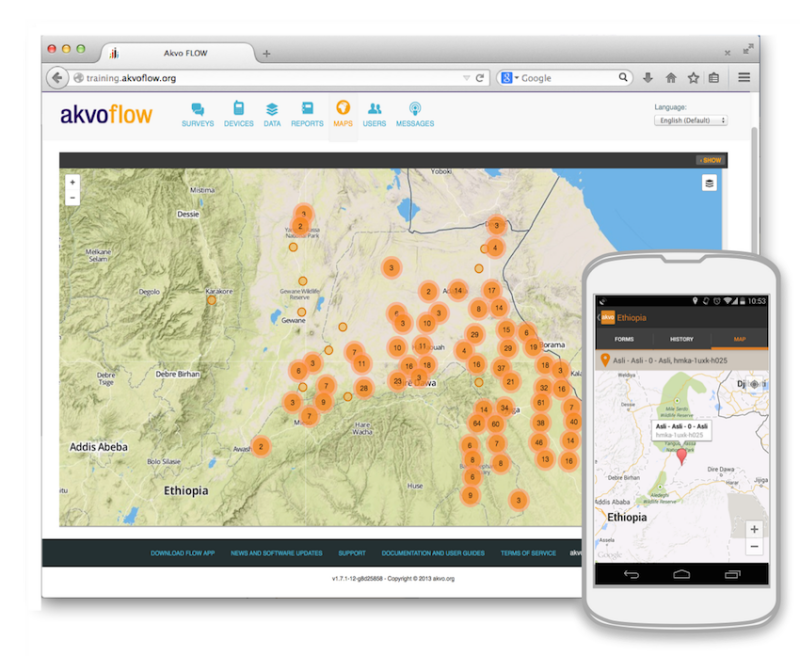This screenshot has width=800, height=656.
Task: Go back with browser back arrow
Action: pos(57,78)
